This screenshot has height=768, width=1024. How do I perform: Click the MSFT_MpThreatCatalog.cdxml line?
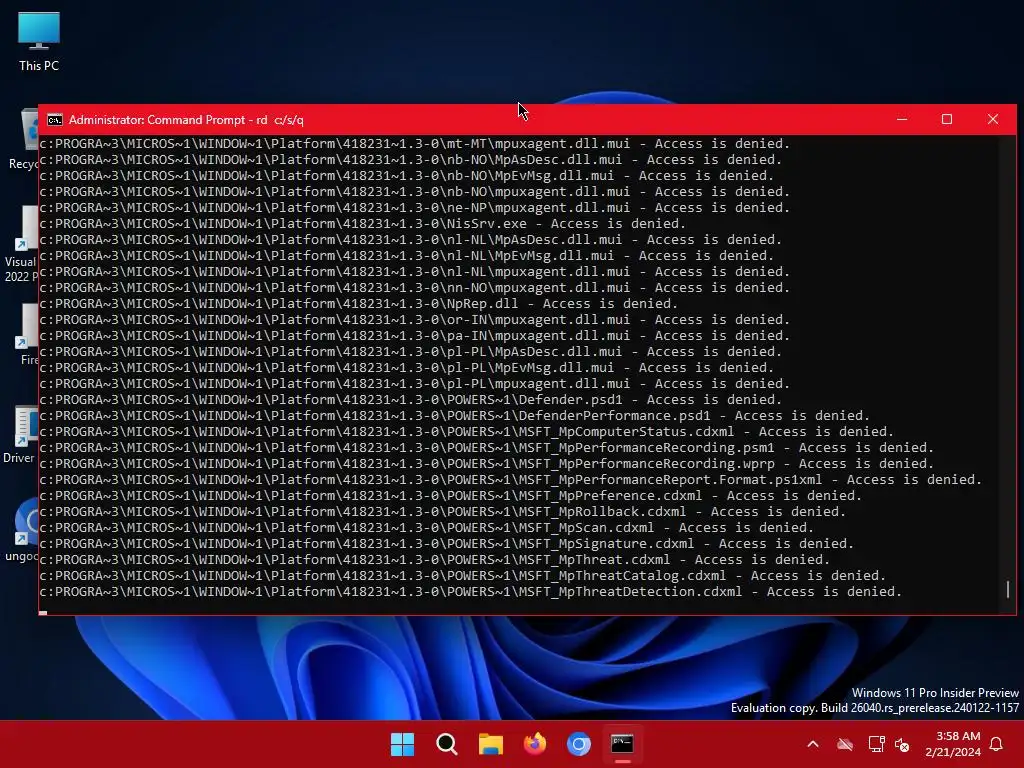[x=462, y=575]
